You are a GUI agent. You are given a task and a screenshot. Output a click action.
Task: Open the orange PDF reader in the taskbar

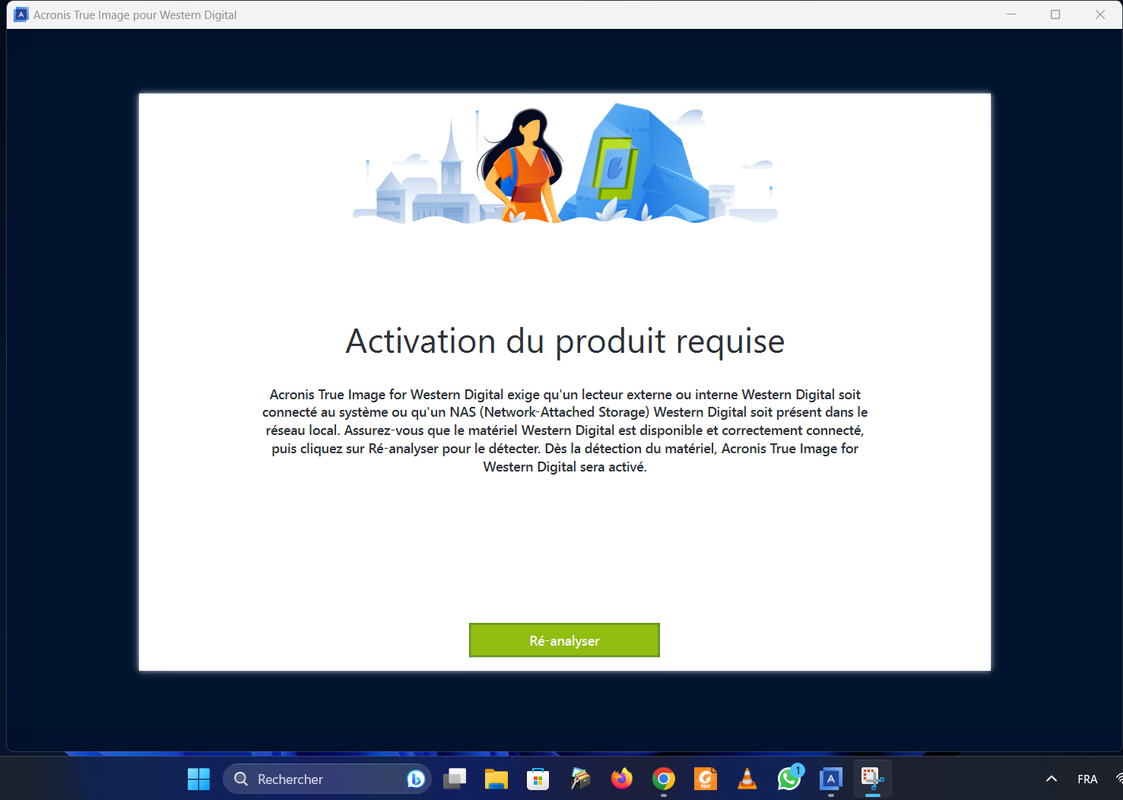point(705,779)
